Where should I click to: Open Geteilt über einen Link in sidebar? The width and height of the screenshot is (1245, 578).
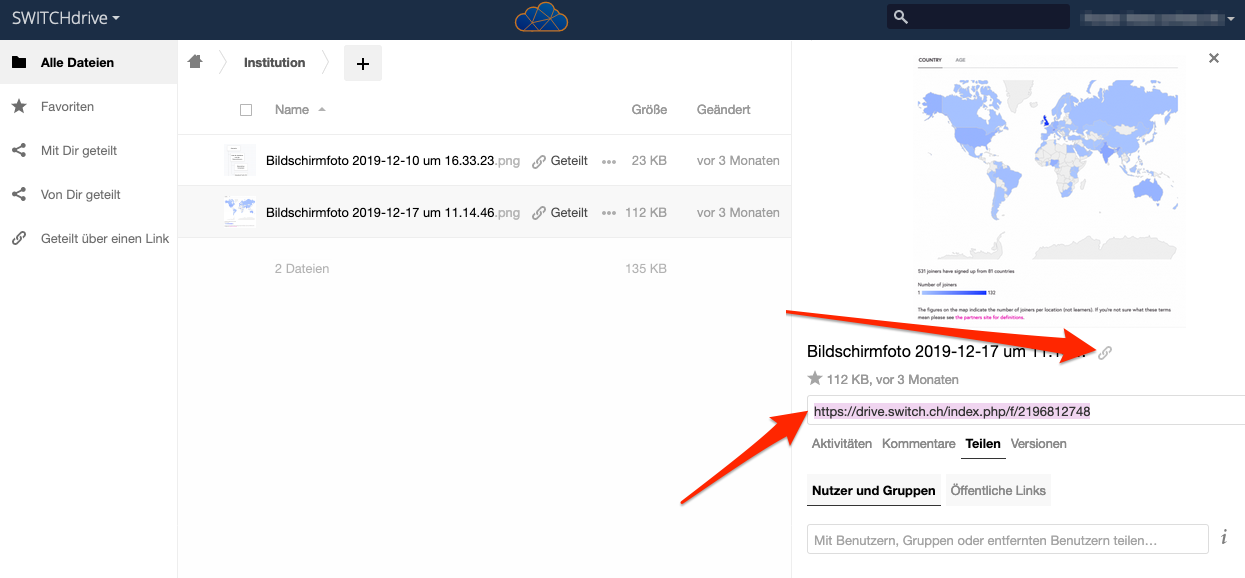pyautogui.click(x=104, y=239)
